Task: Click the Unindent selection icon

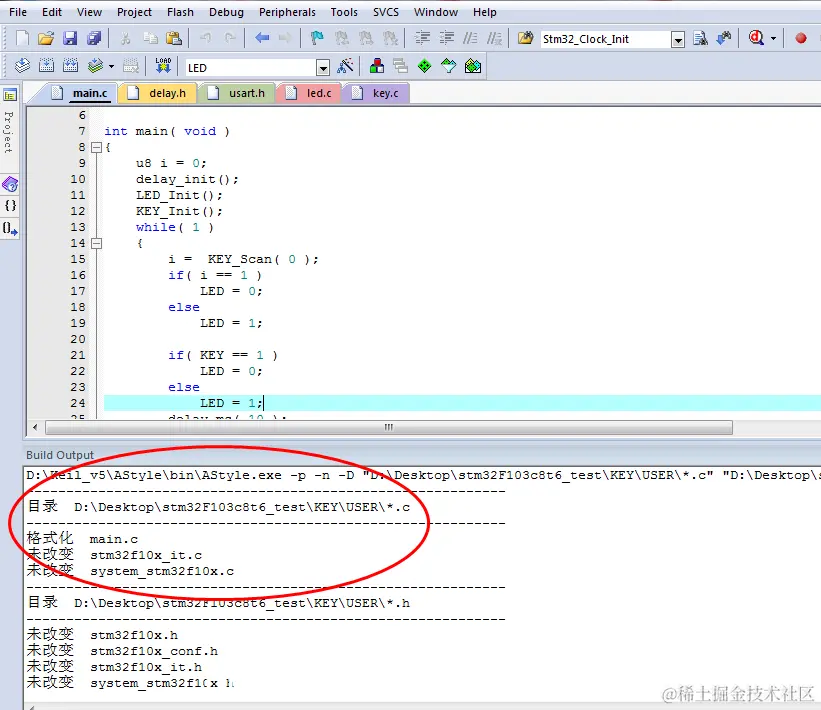Action: click(447, 38)
